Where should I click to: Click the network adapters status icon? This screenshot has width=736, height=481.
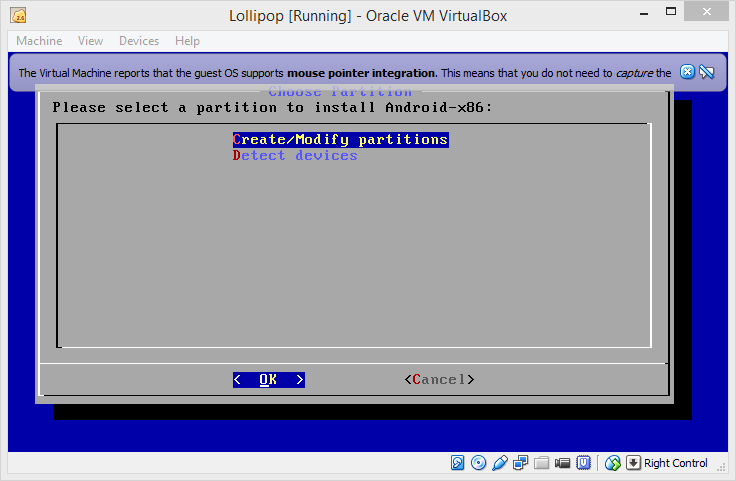tap(521, 463)
